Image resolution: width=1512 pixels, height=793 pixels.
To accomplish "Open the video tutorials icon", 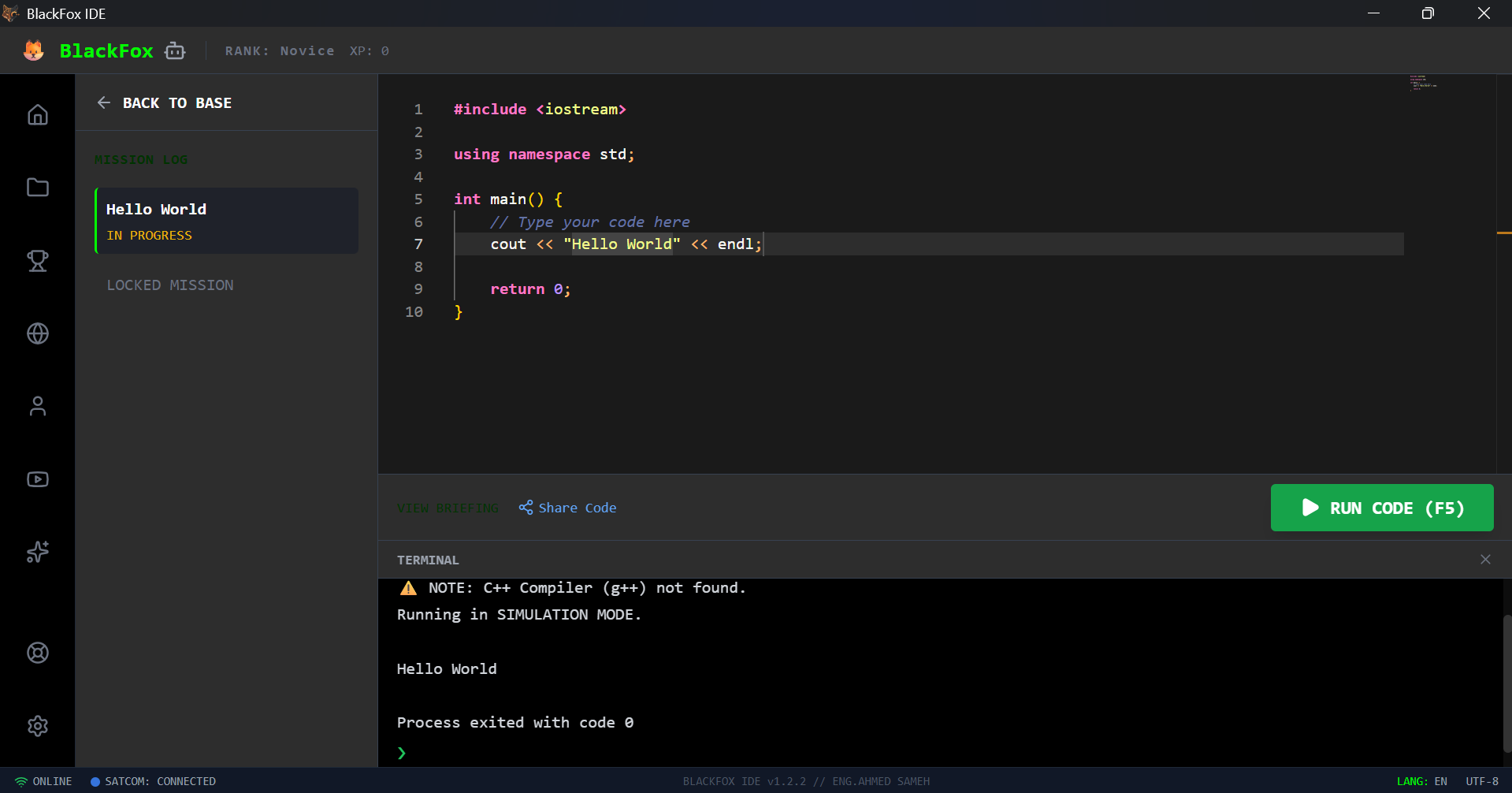I will pos(38,479).
